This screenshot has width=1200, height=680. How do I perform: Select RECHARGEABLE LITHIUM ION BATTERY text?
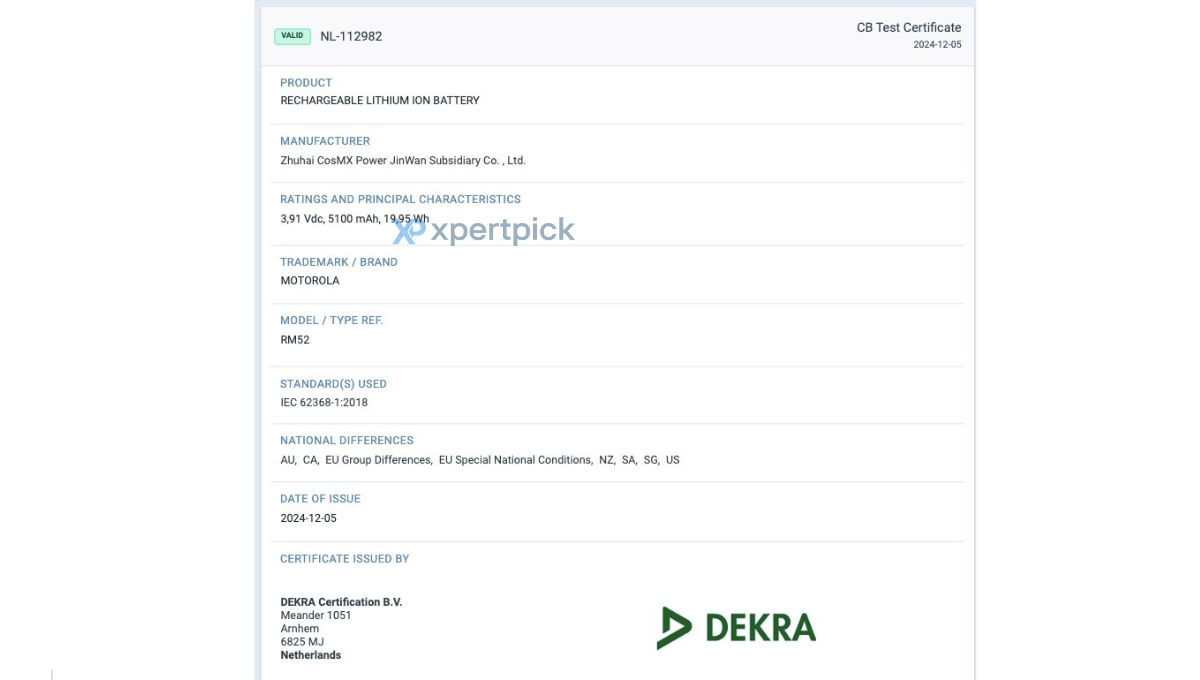point(380,100)
